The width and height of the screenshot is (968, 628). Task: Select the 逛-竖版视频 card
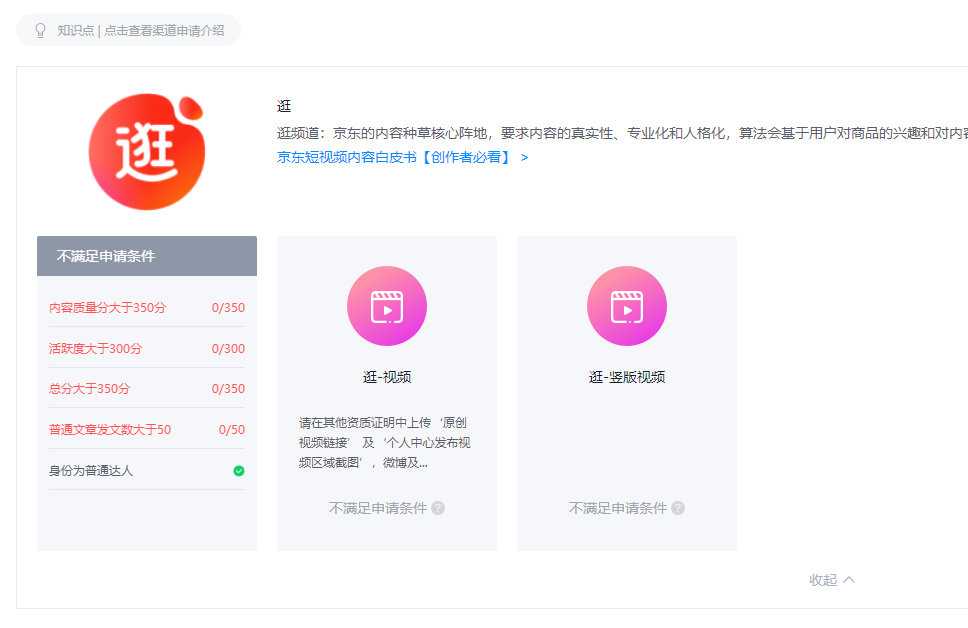point(627,391)
